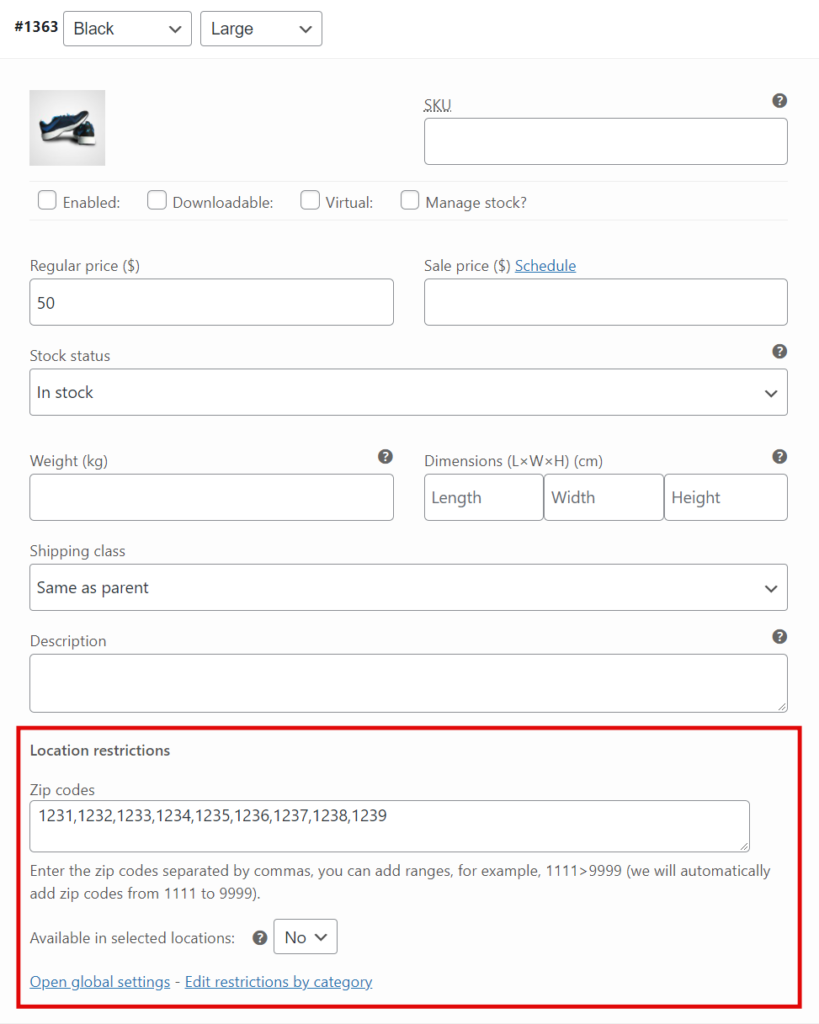Check the Enabled checkbox
Screen dimensions: 819x1024
[x=47, y=200]
